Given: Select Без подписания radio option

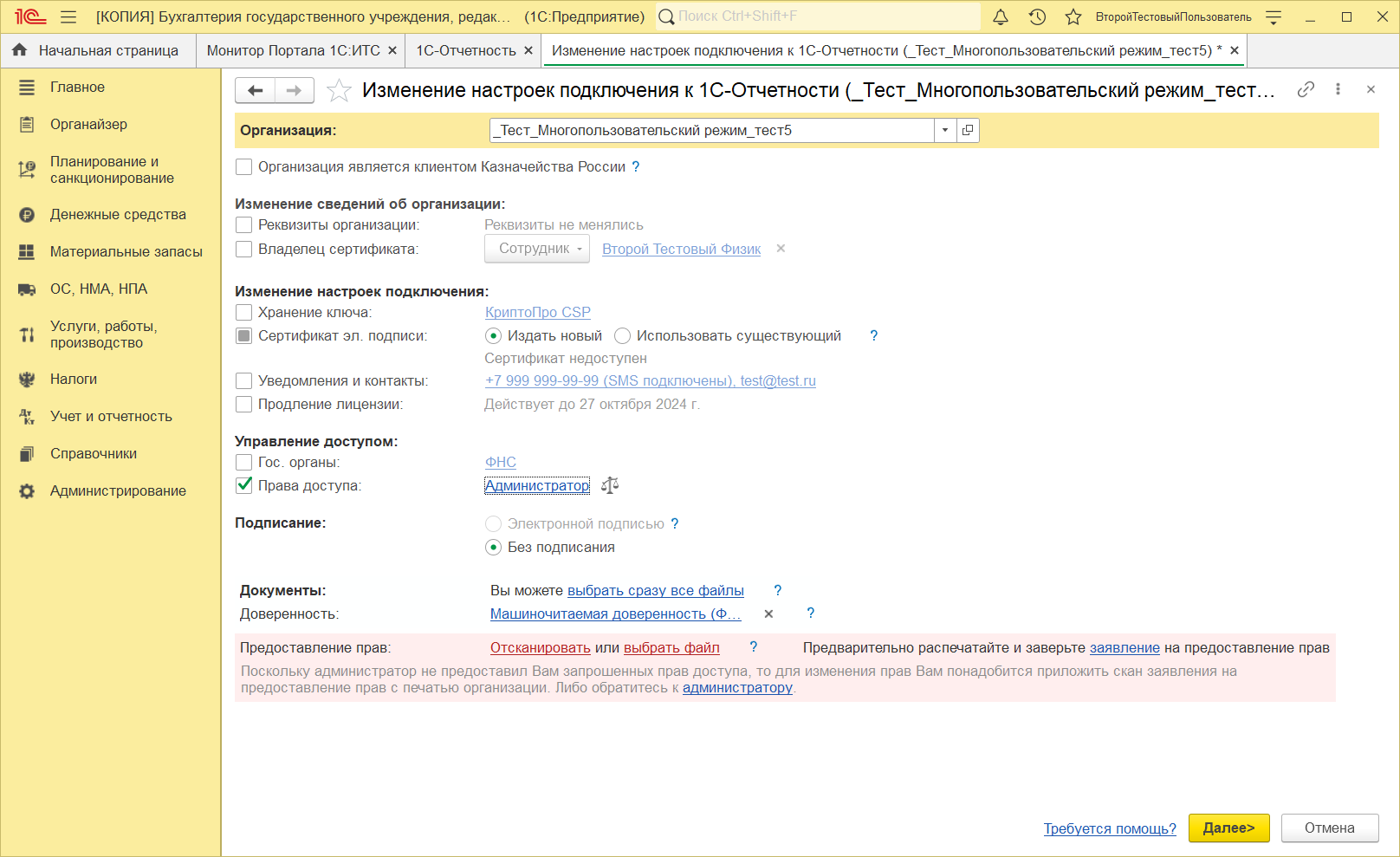Looking at the screenshot, I should pyautogui.click(x=494, y=548).
